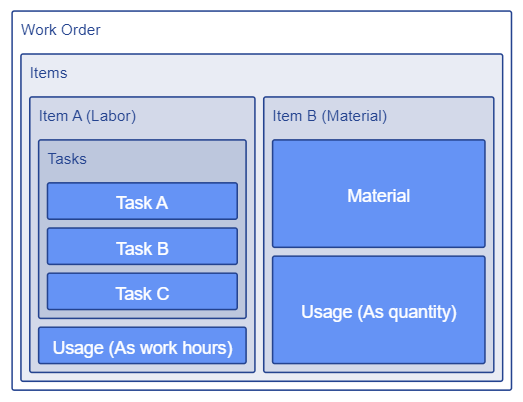
Task: Click the Work Order title text
Action: (x=61, y=30)
